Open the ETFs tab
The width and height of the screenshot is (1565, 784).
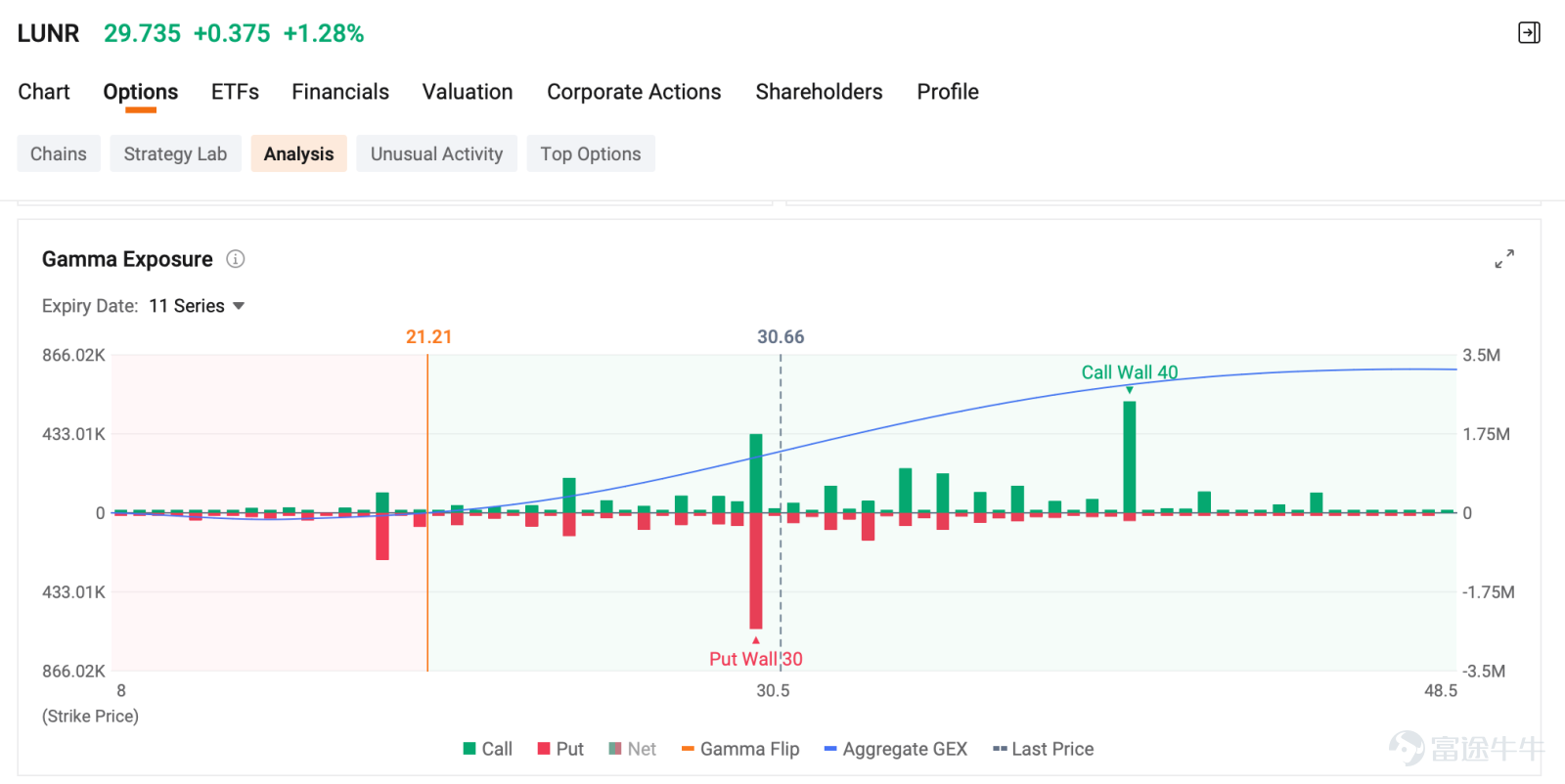[235, 92]
